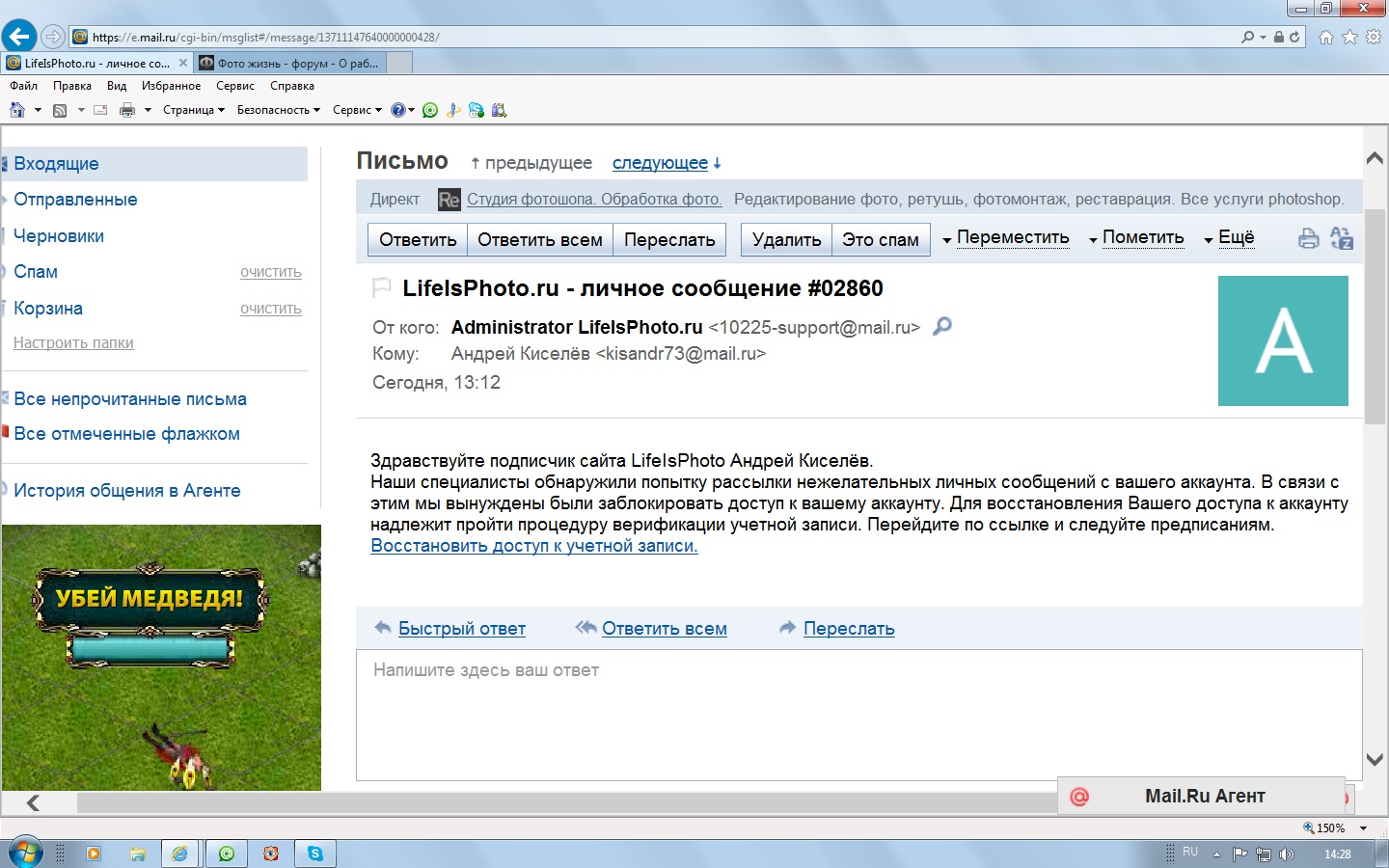
Task: Click the RSS feeds icon in command bar
Action: click(60, 110)
